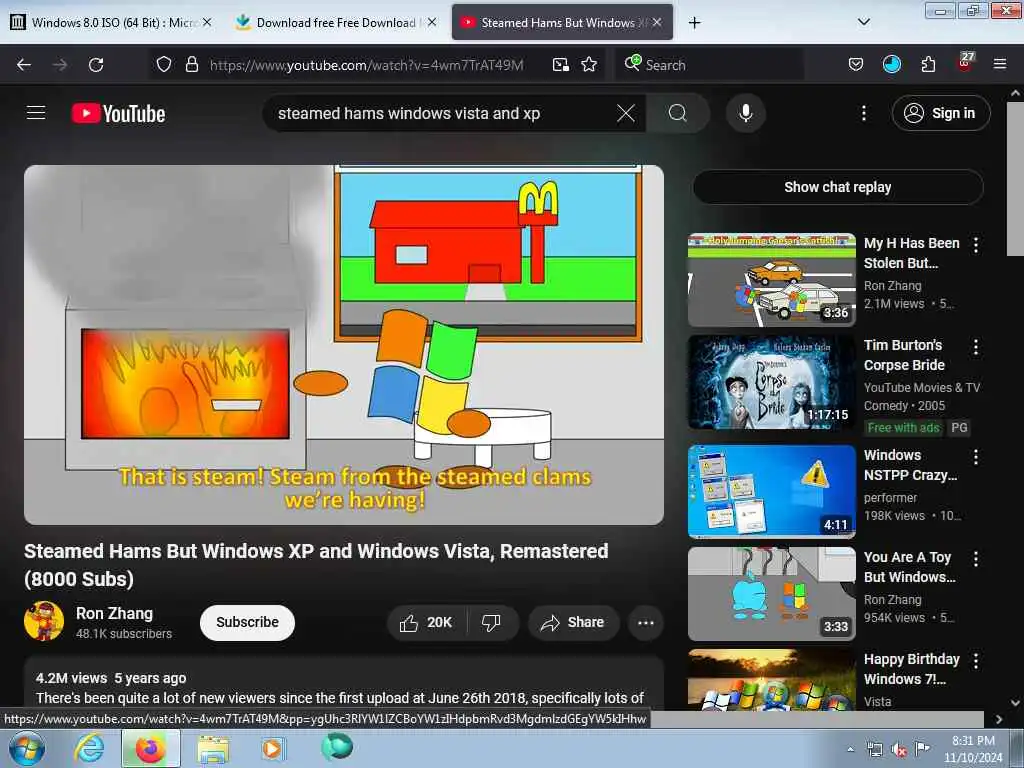The height and width of the screenshot is (768, 1024).
Task: Click the video player frame
Action: coord(344,345)
